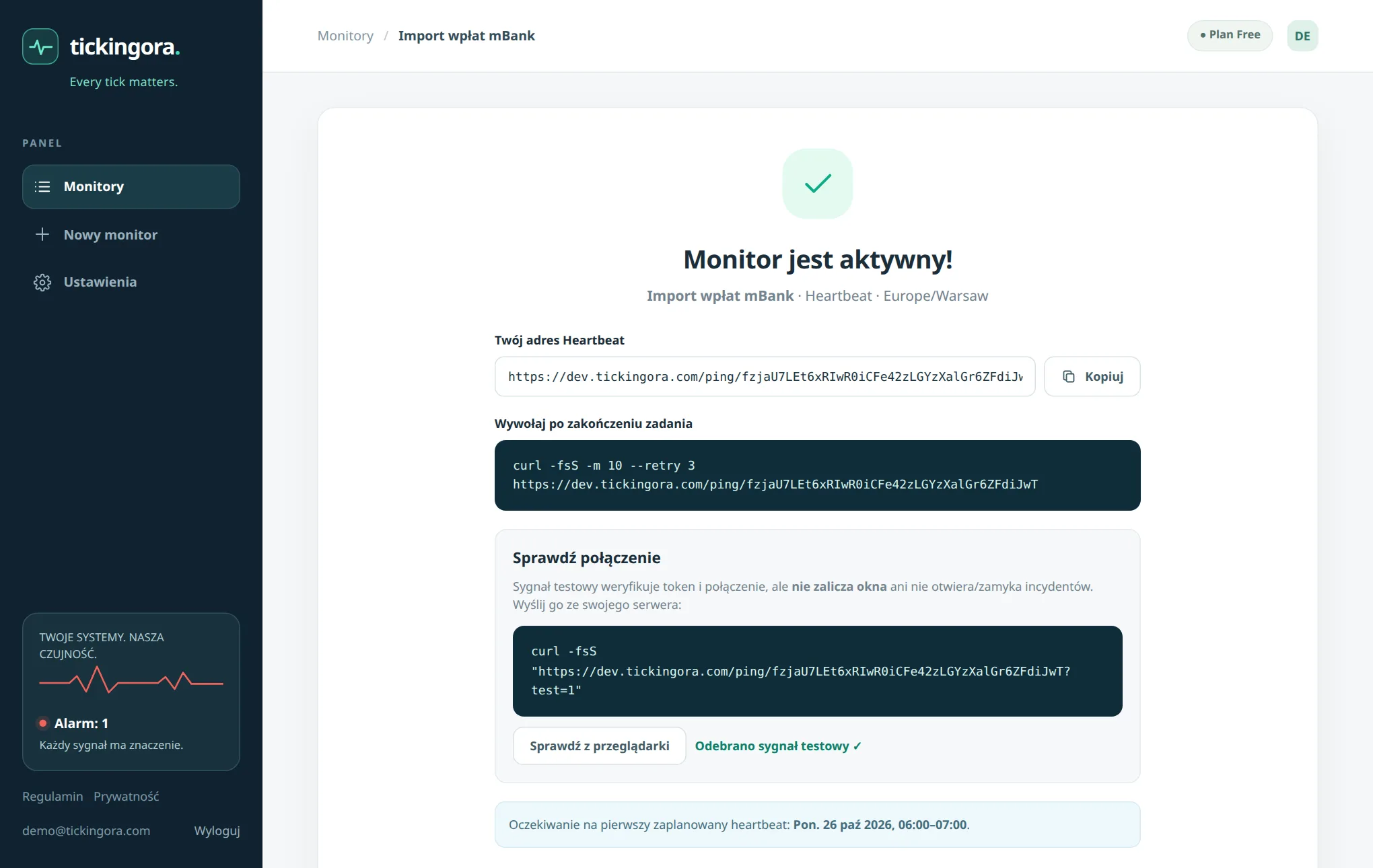
Task: Click the 'Alarm: 1' status in sidebar
Action: [x=81, y=723]
